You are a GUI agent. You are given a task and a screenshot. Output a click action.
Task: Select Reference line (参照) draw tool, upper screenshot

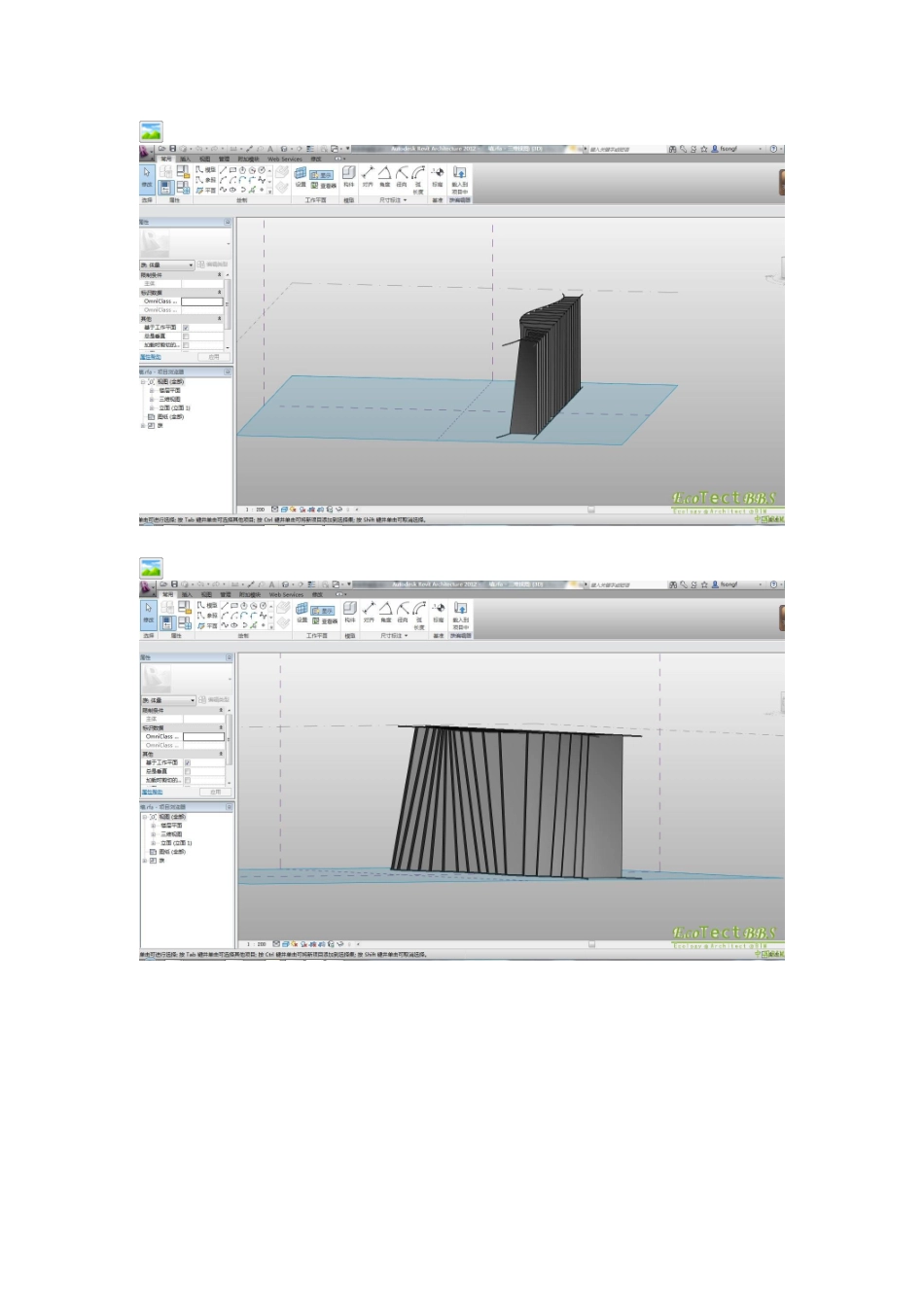206,180
